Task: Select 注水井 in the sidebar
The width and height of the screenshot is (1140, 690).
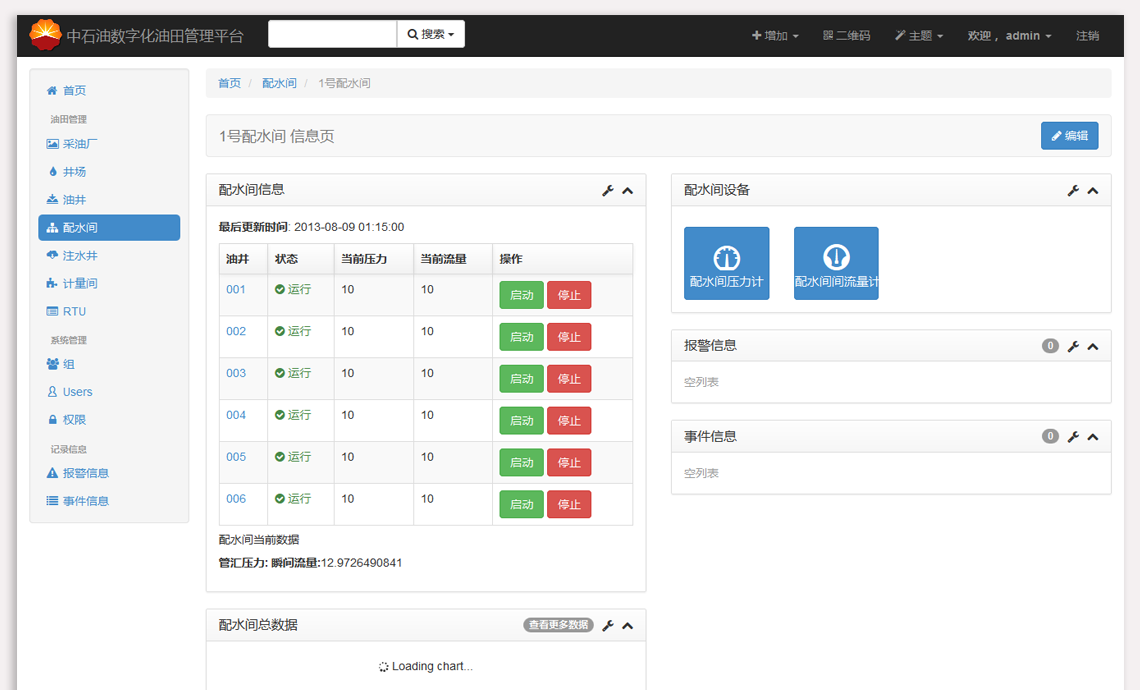Action: (79, 256)
